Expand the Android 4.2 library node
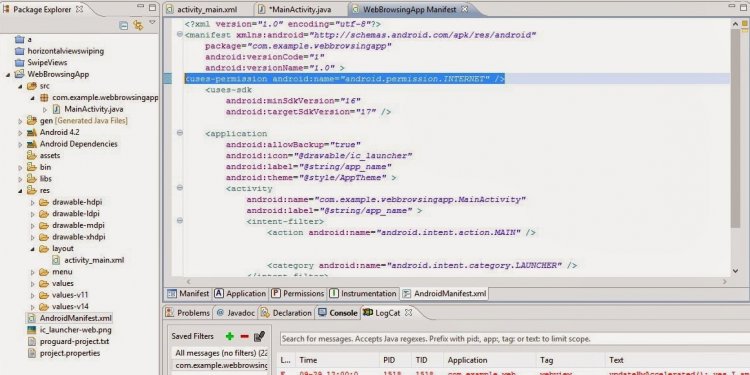 pos(20,132)
